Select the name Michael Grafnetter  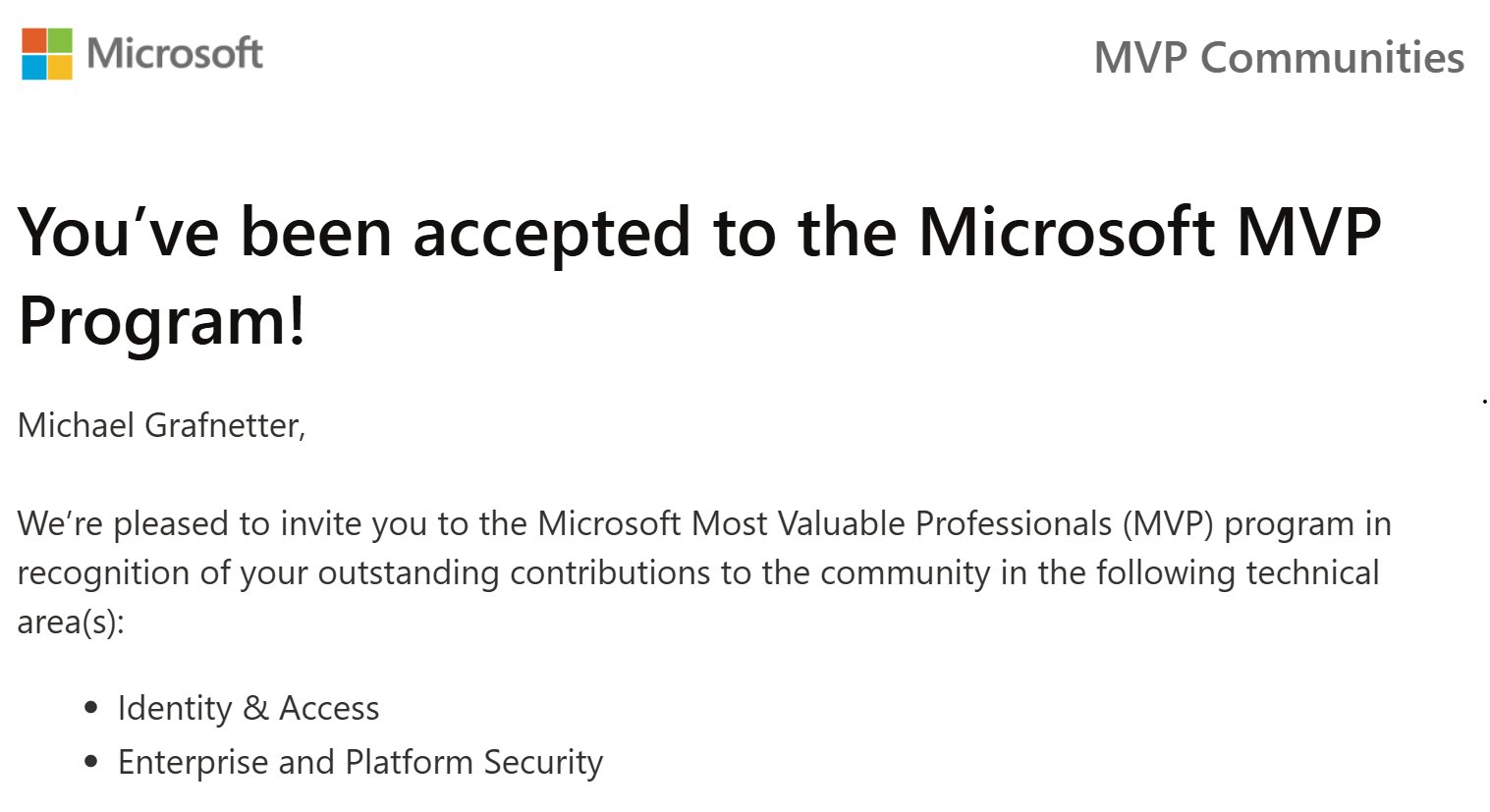pyautogui.click(x=161, y=425)
